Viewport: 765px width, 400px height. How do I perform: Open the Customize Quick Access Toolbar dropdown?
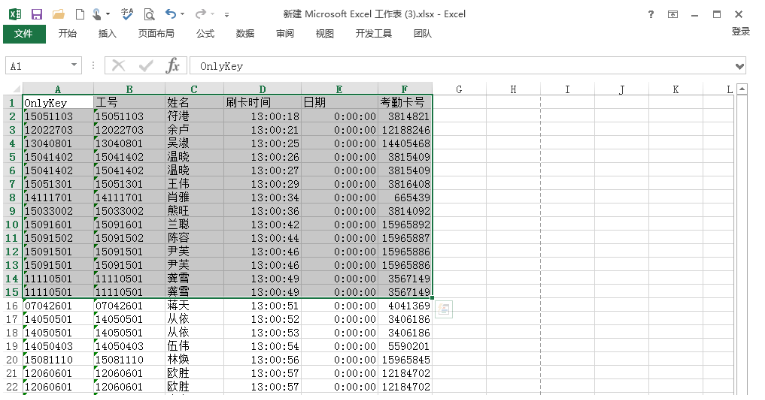pos(227,14)
